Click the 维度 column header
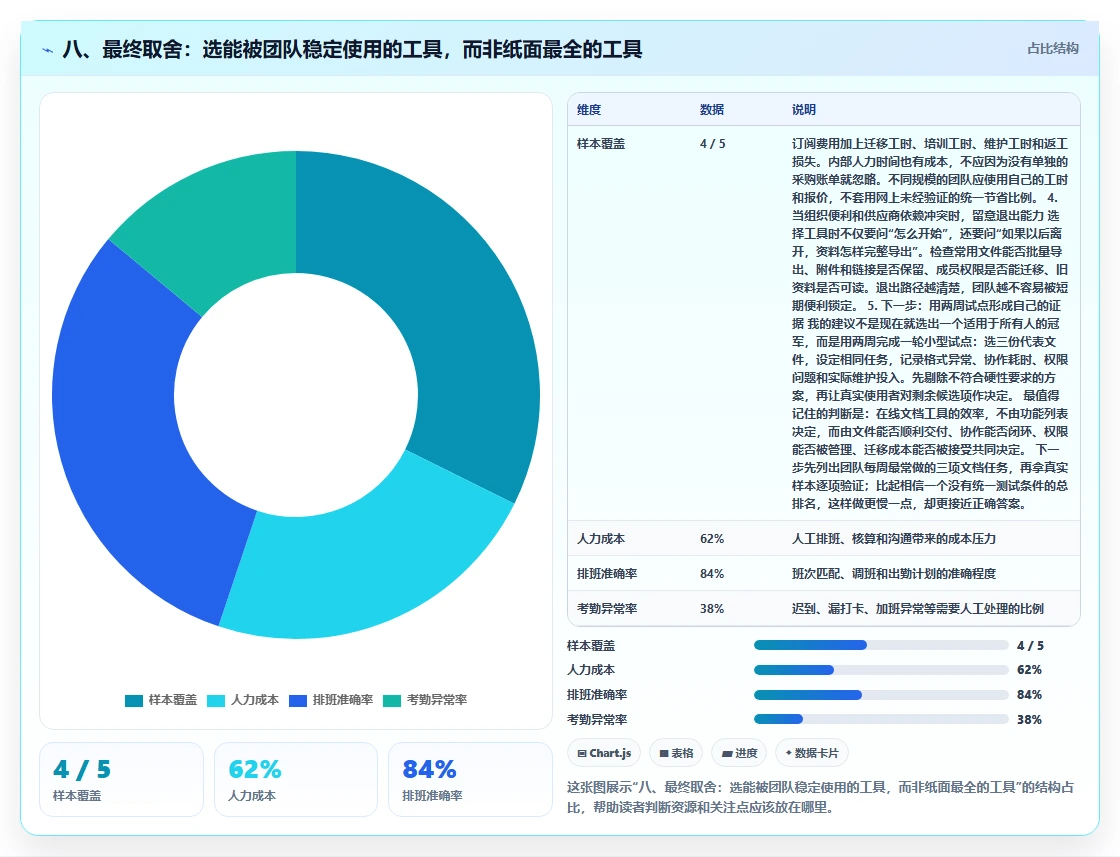This screenshot has width=1120, height=857. tap(589, 109)
